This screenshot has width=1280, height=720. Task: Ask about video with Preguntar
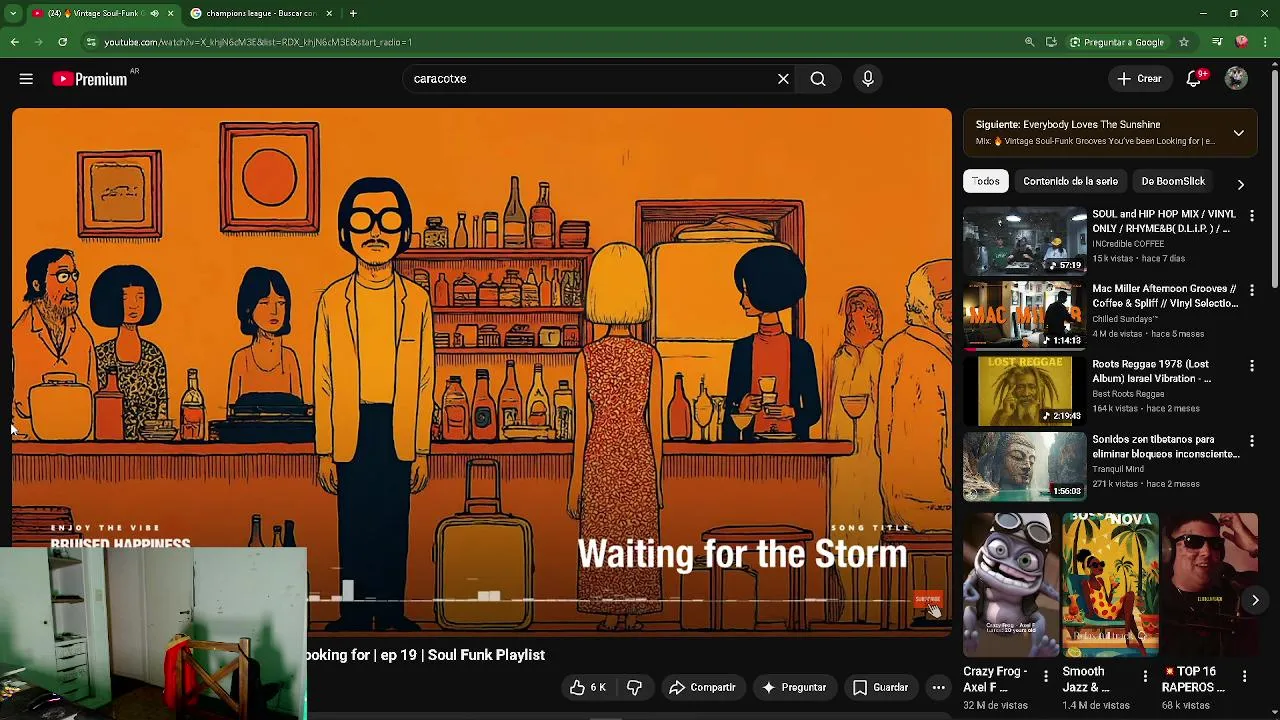(x=794, y=687)
